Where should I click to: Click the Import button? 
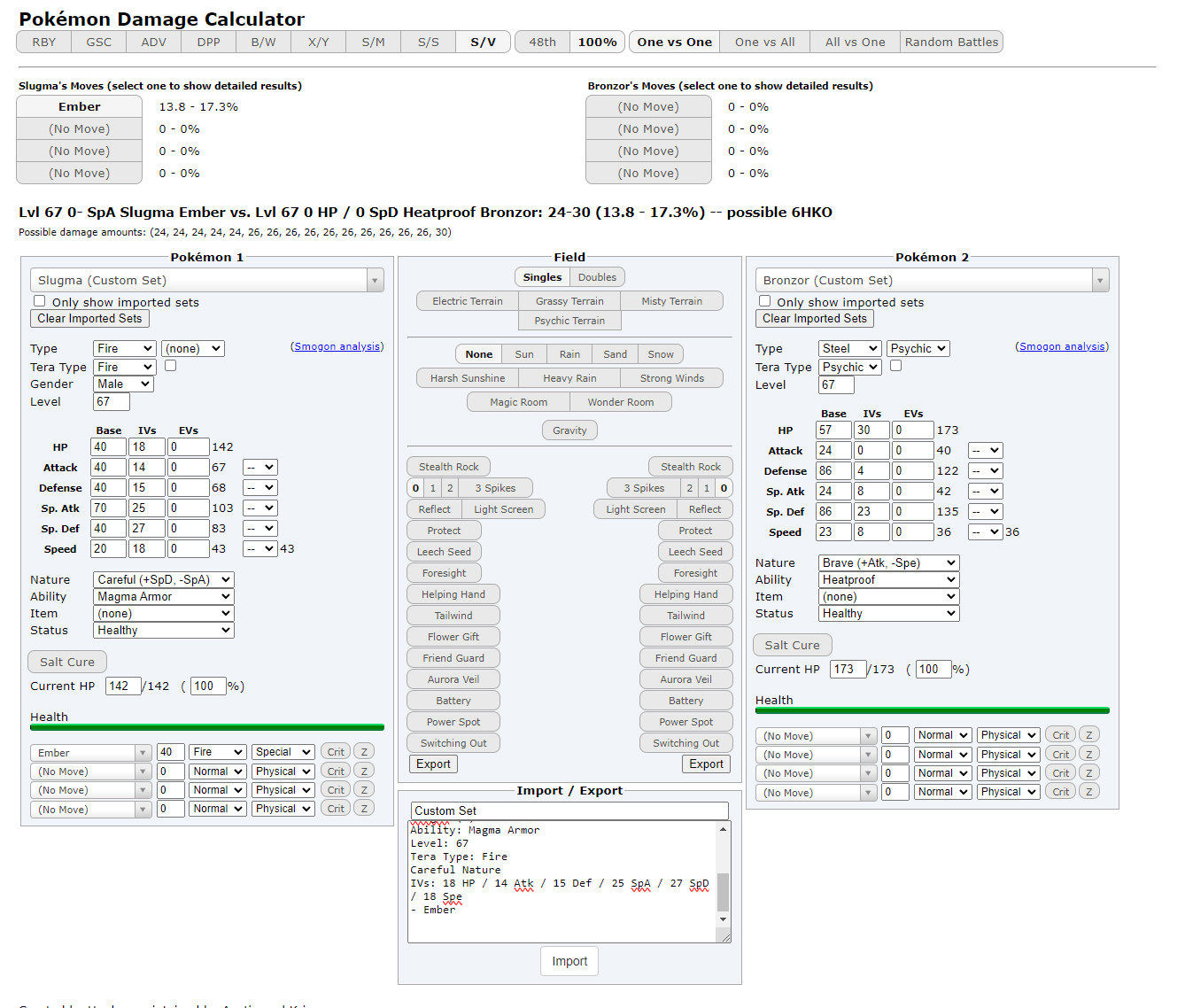[x=569, y=961]
